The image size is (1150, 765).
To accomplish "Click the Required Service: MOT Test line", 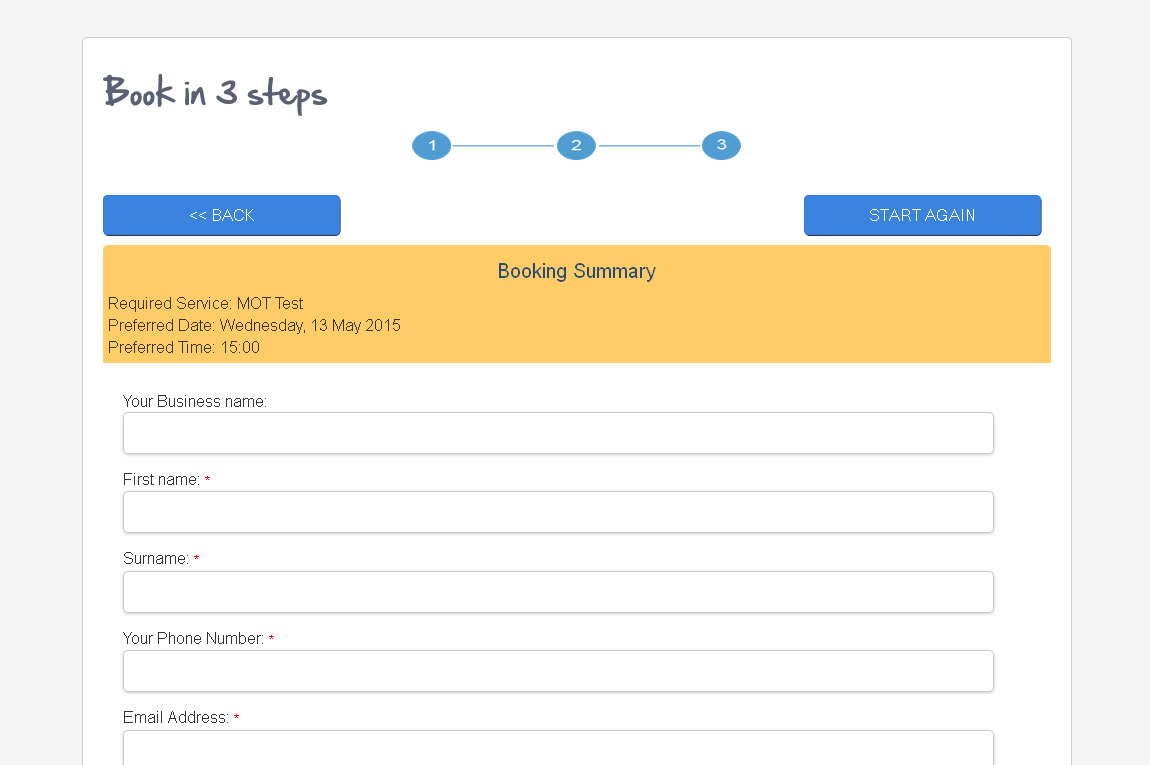I will [205, 303].
